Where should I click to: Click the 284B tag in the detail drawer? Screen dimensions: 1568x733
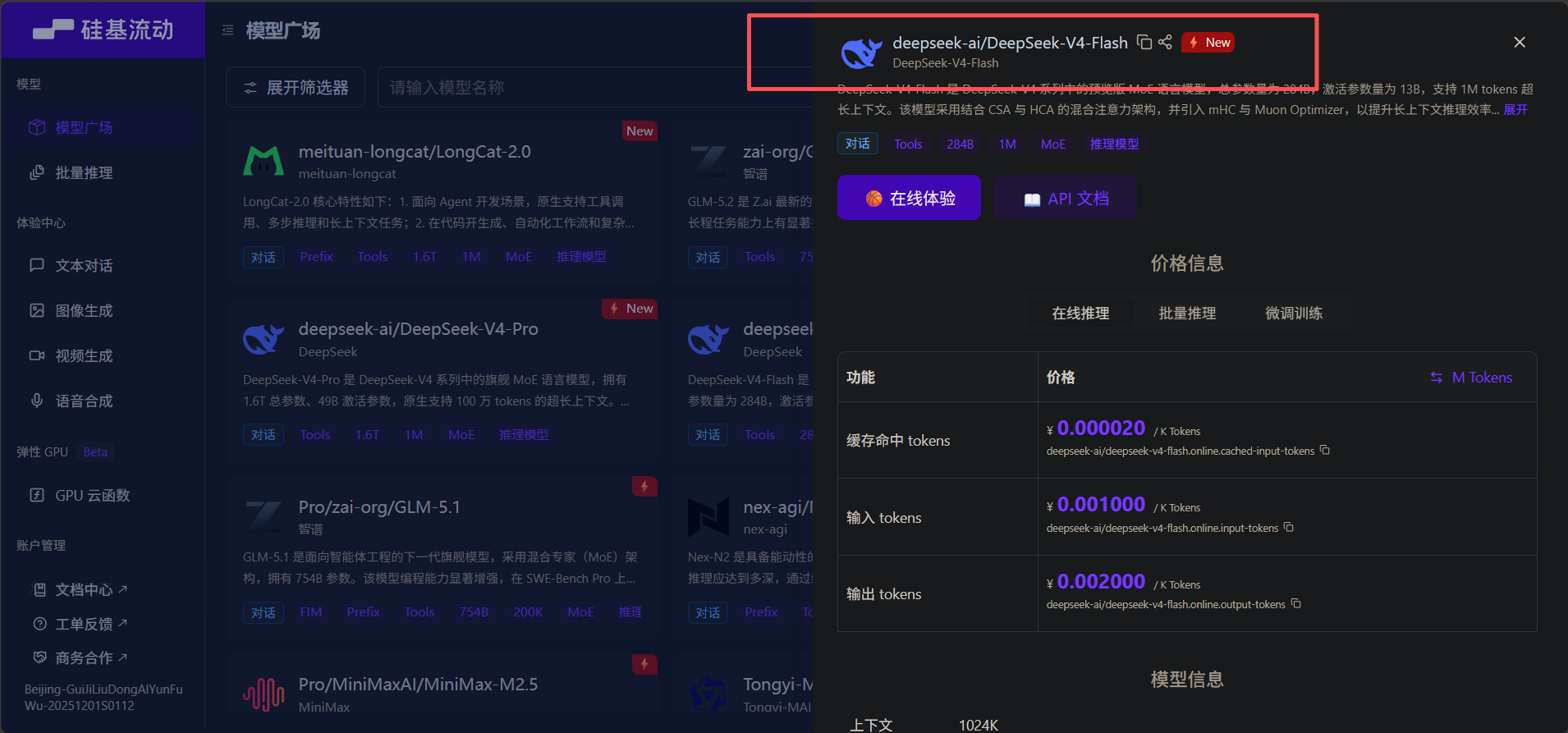(960, 144)
